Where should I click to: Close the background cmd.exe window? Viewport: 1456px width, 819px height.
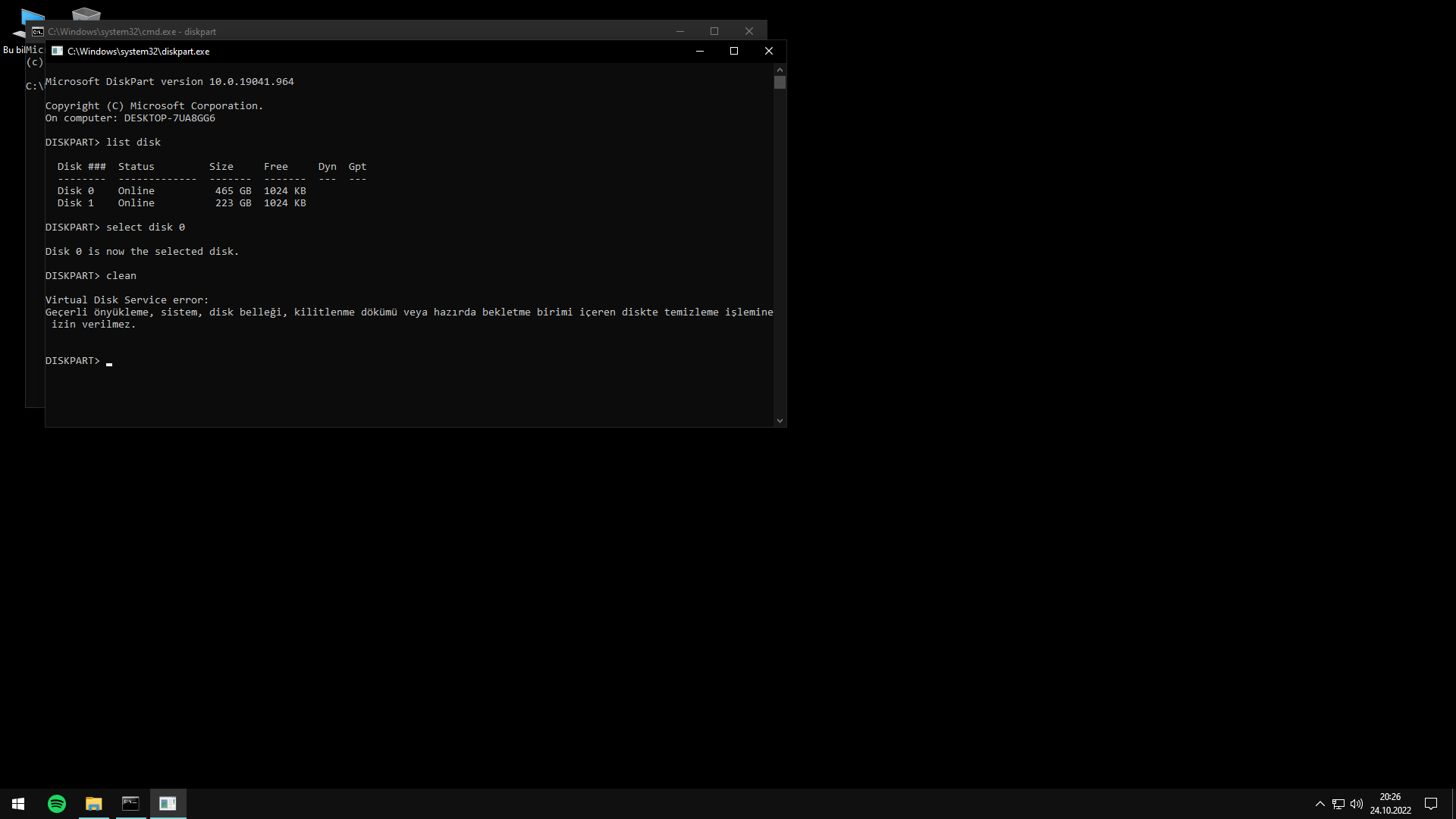pyautogui.click(x=749, y=31)
